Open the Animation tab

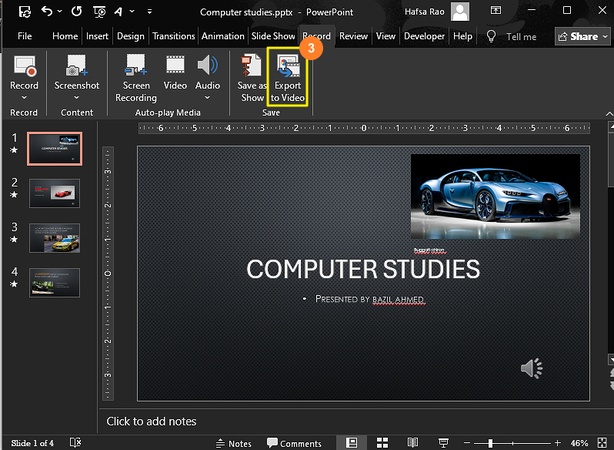pyautogui.click(x=223, y=36)
